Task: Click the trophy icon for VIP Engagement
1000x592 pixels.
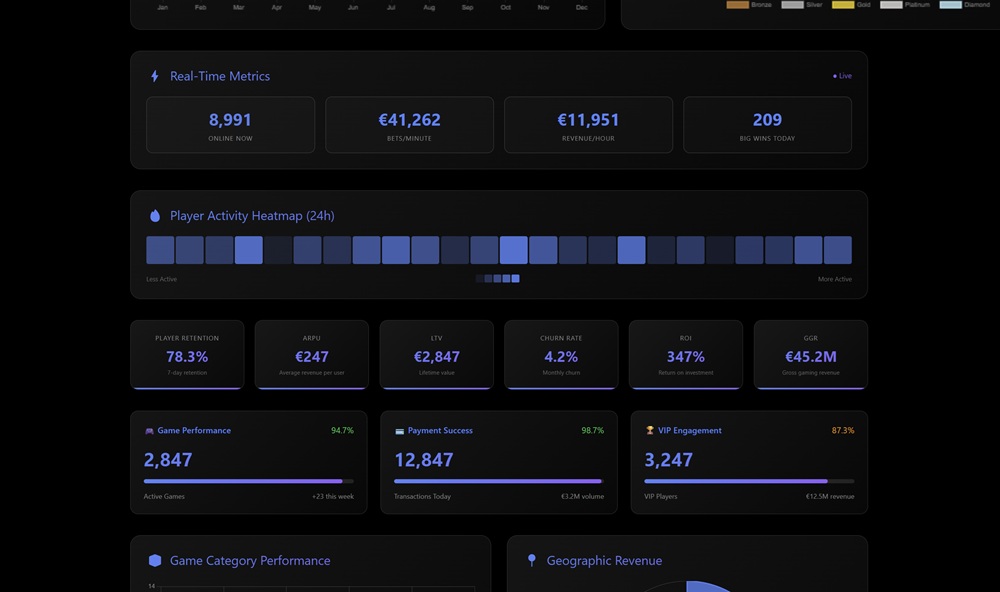Action: coord(650,431)
